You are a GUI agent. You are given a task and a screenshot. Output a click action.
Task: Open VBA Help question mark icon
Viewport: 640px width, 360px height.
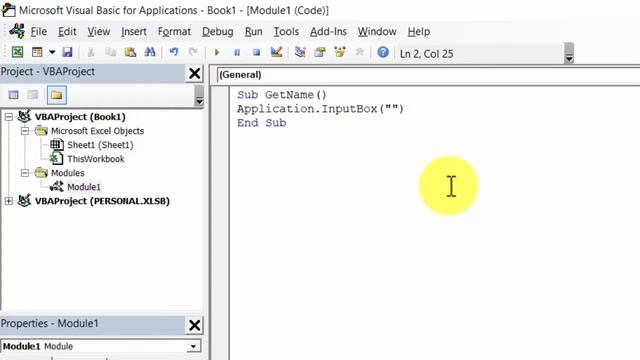tap(383, 52)
